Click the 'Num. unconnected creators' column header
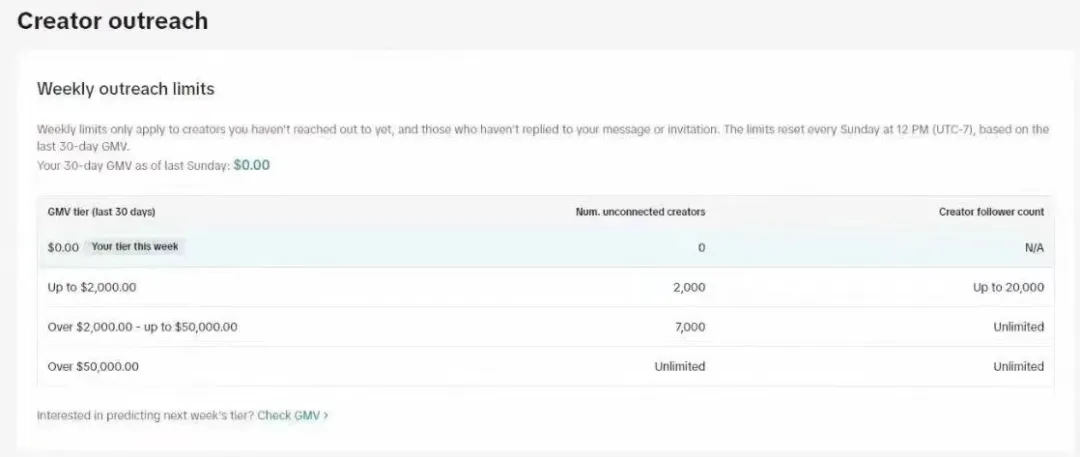The image size is (1080, 457). pyautogui.click(x=640, y=212)
